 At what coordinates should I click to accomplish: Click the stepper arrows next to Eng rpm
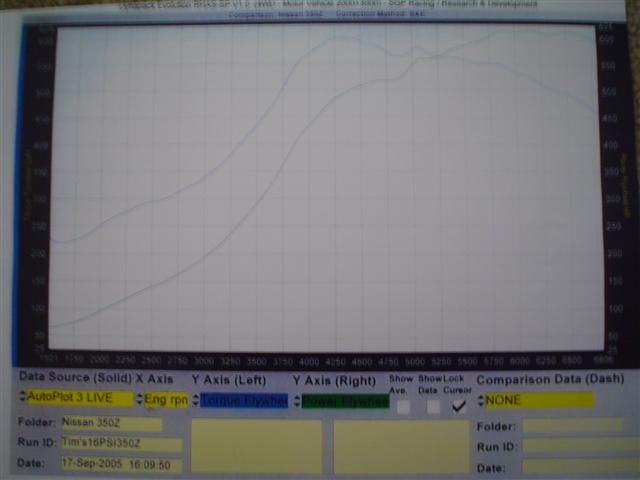pyautogui.click(x=140, y=399)
